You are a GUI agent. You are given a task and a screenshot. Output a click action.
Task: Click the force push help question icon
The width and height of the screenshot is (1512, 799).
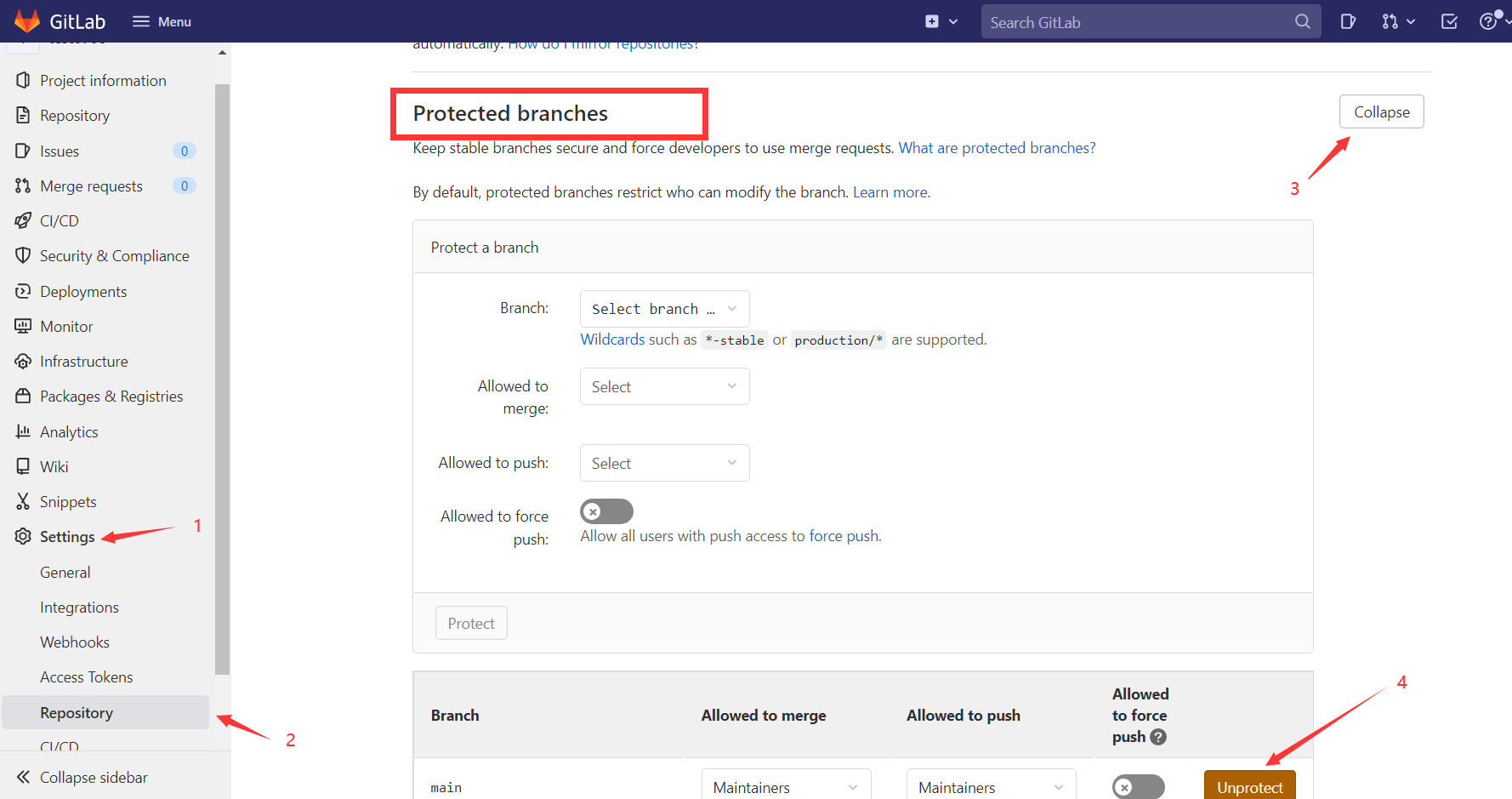[x=1158, y=737]
